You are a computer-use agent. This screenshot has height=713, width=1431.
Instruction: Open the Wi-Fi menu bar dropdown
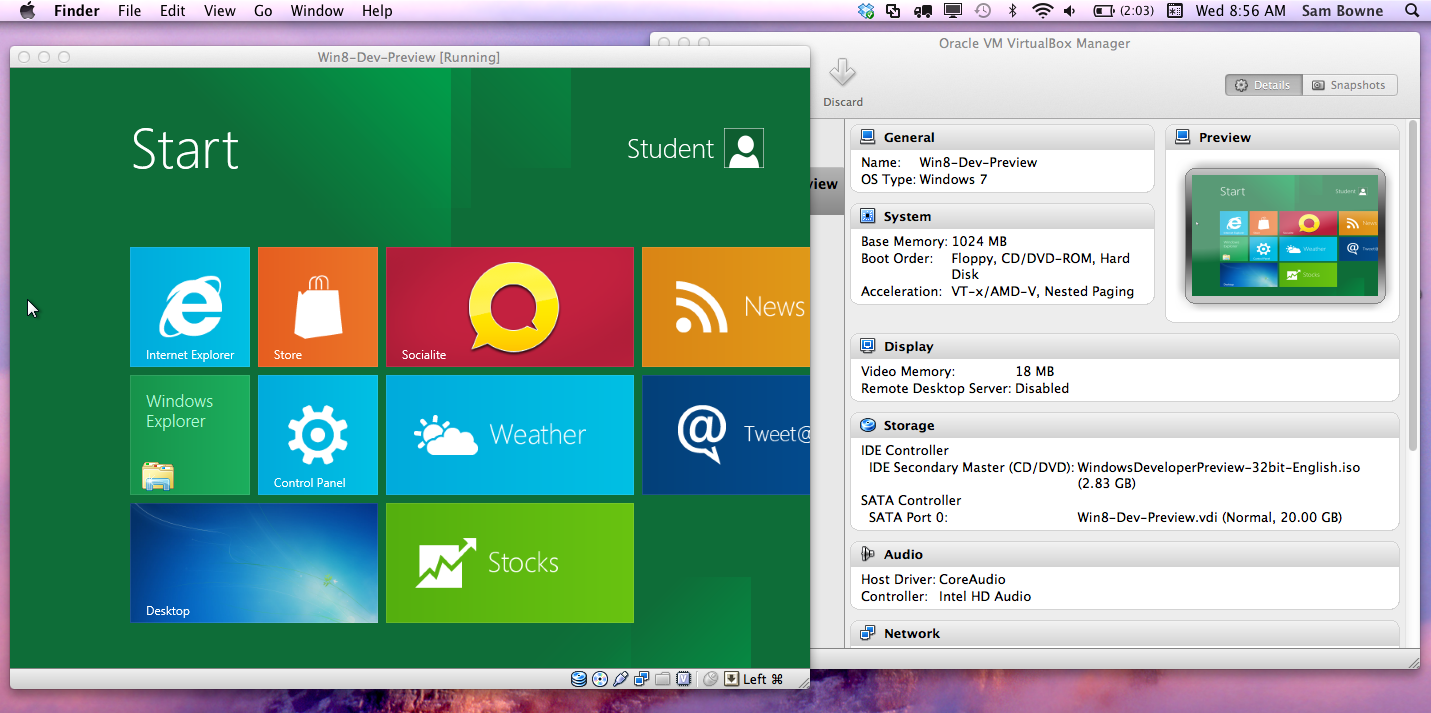[x=1043, y=11]
